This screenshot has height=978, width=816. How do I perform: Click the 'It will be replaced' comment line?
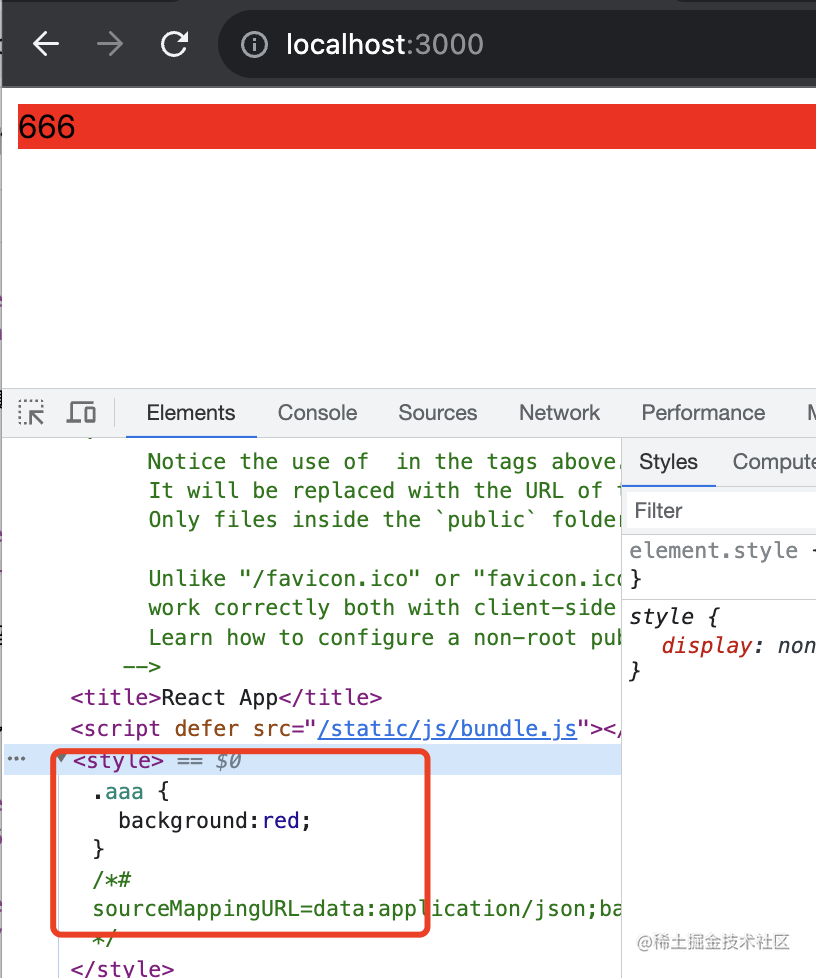tap(384, 490)
